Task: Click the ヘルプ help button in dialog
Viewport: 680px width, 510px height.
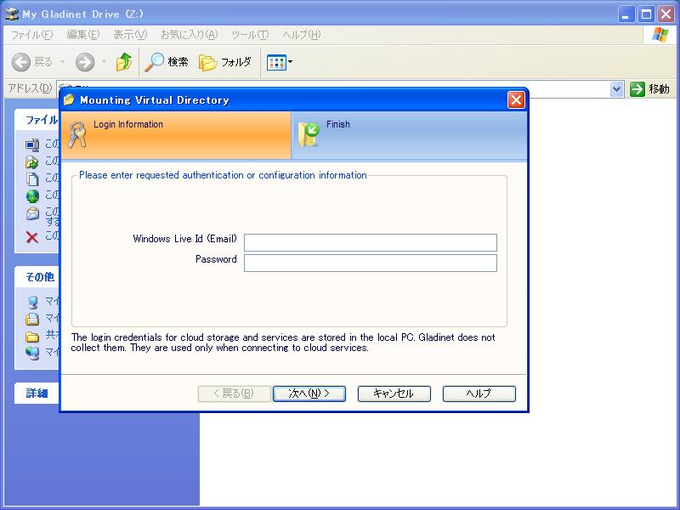Action: [x=479, y=394]
